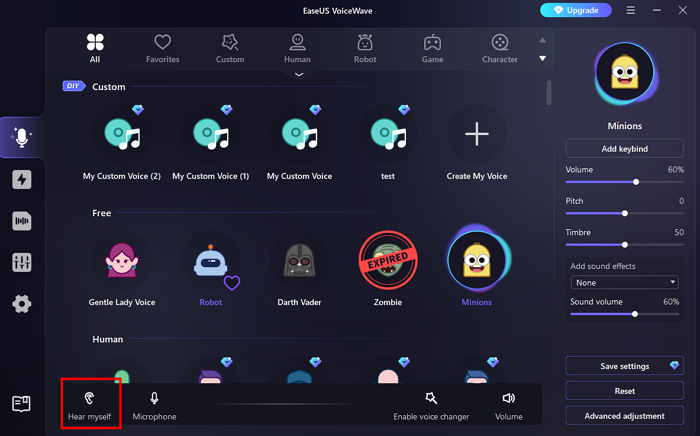Open the hamburger menu in title bar
The image size is (700, 436).
pos(630,10)
